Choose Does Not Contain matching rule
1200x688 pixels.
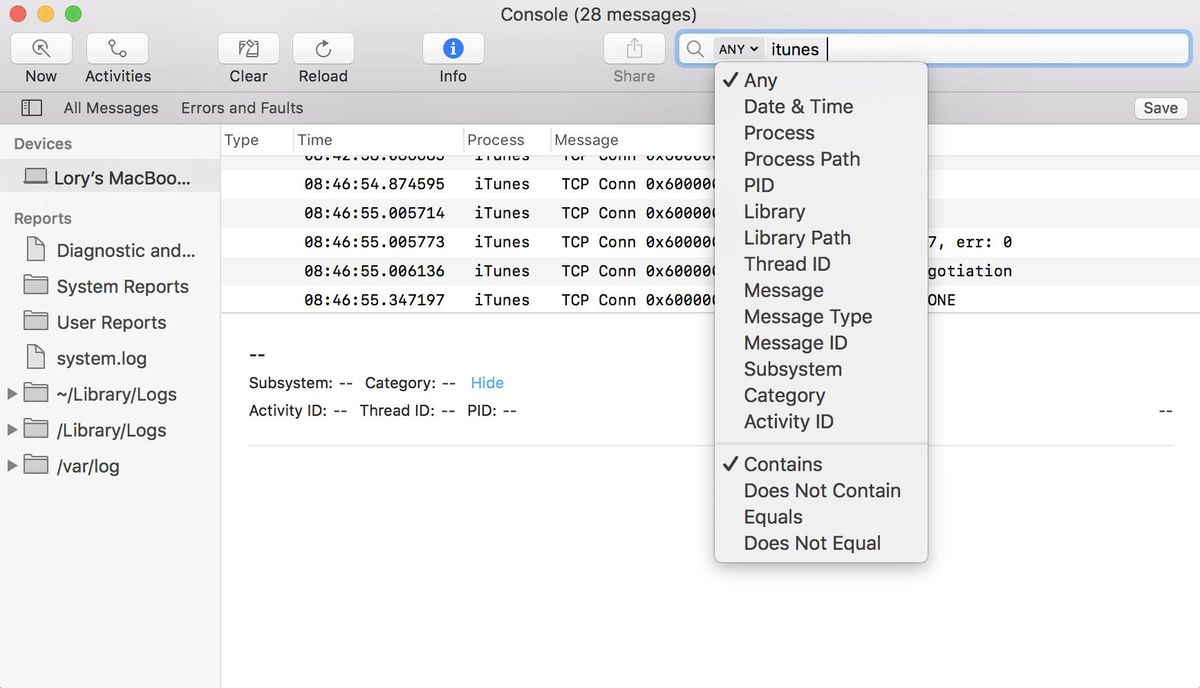[822, 490]
